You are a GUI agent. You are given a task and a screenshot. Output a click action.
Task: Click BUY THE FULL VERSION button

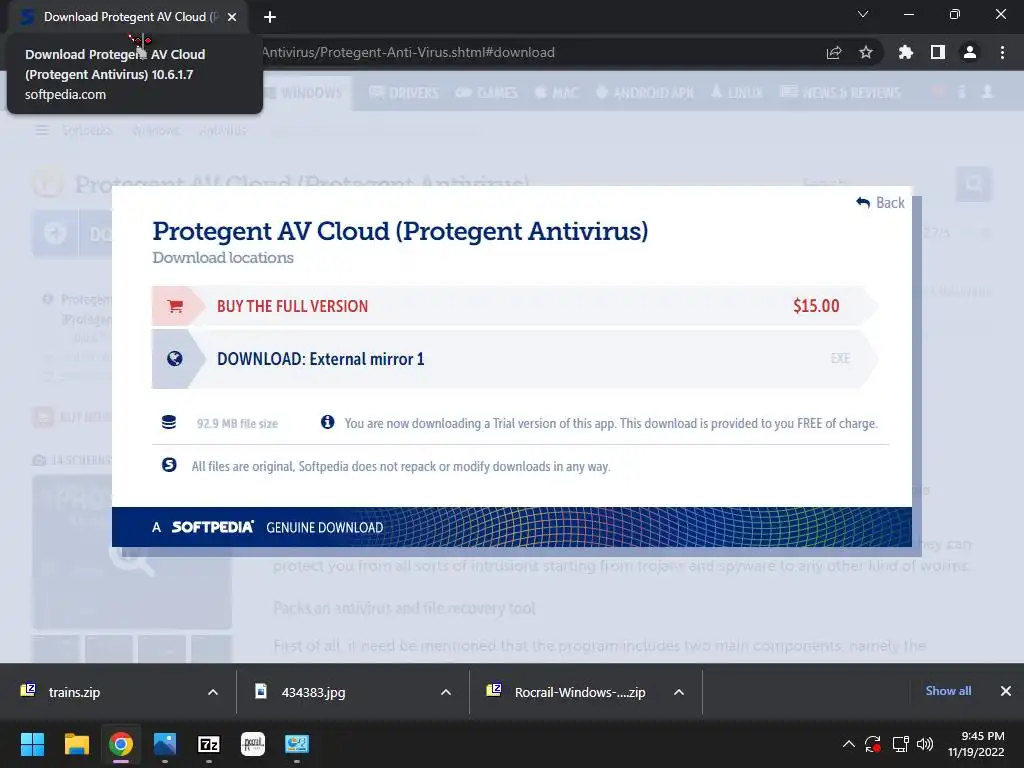pos(515,306)
